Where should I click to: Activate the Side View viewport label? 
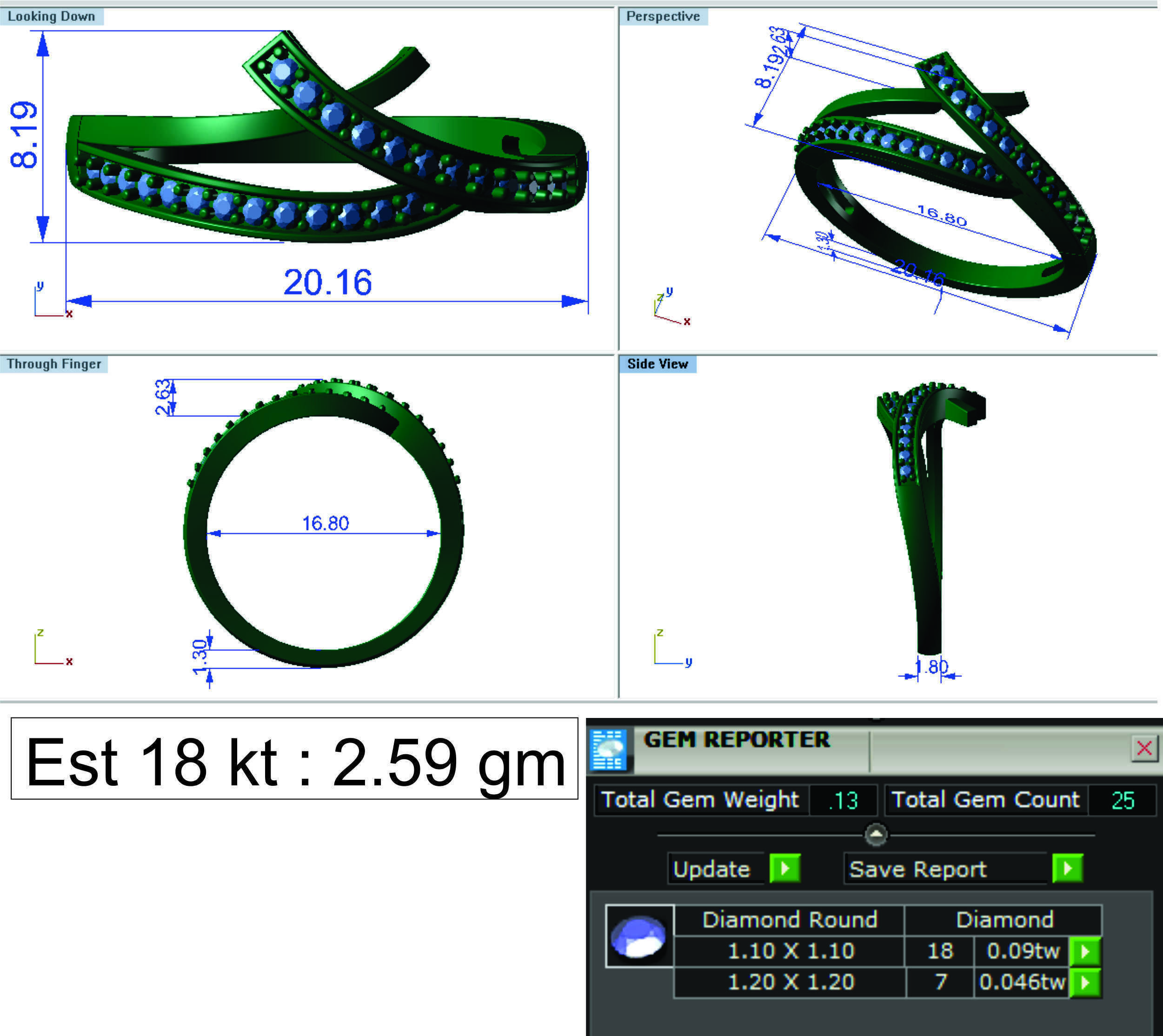[x=657, y=364]
